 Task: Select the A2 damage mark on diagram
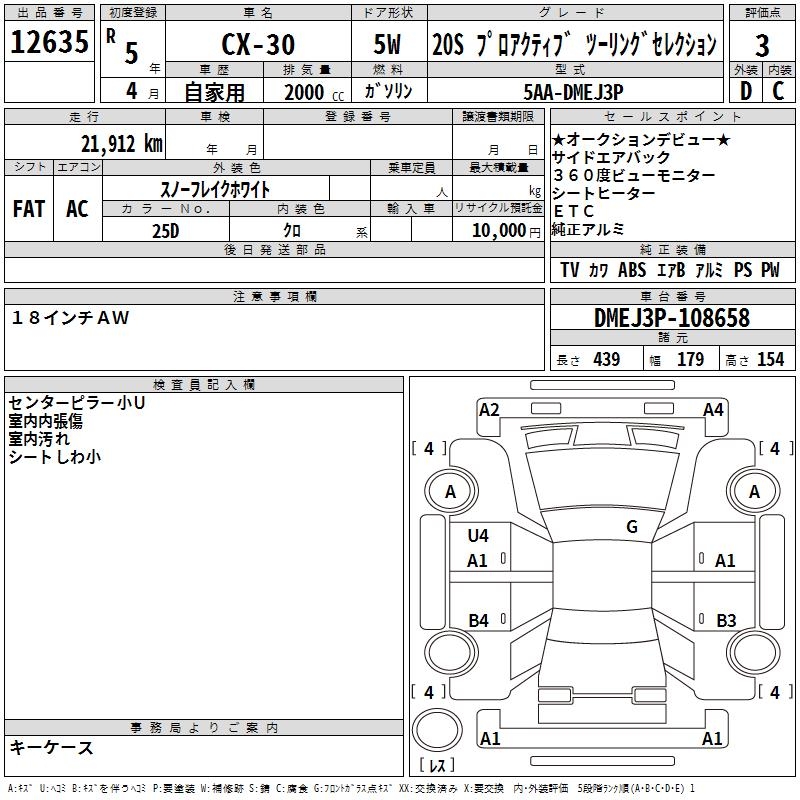click(x=489, y=410)
